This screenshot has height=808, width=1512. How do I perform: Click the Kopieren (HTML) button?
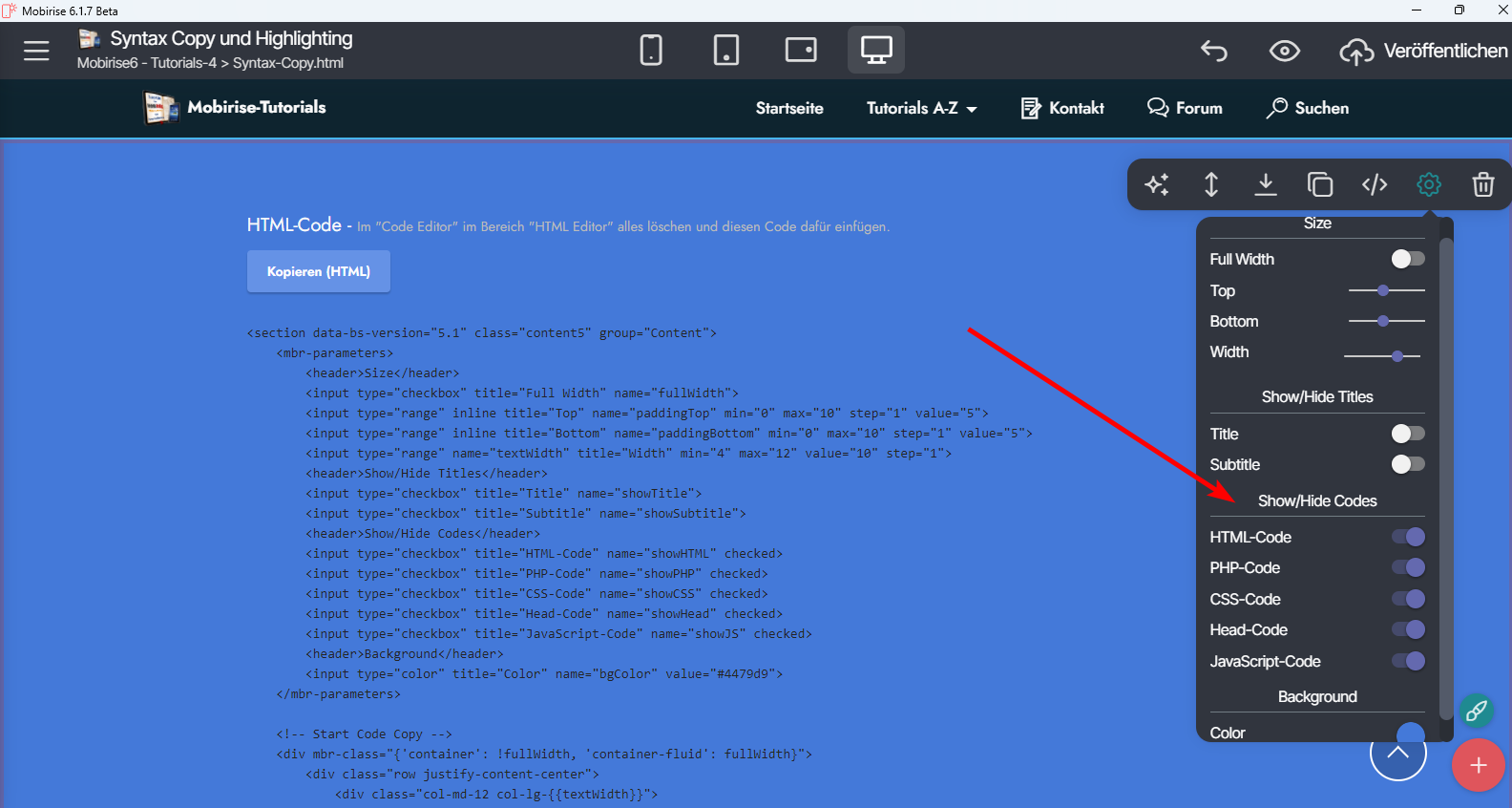[x=319, y=271]
